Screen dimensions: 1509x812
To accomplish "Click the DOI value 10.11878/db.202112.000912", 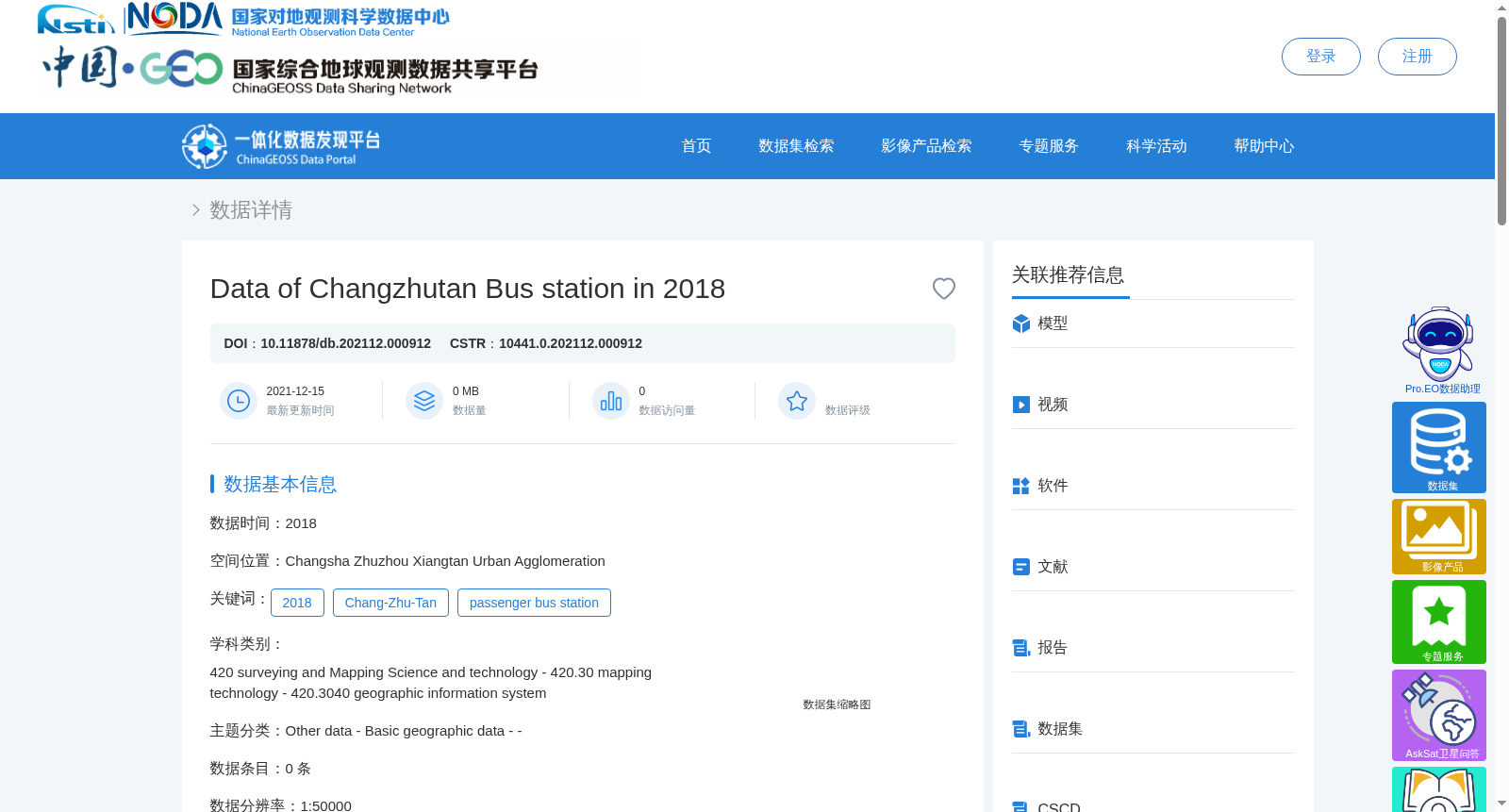I will (346, 343).
